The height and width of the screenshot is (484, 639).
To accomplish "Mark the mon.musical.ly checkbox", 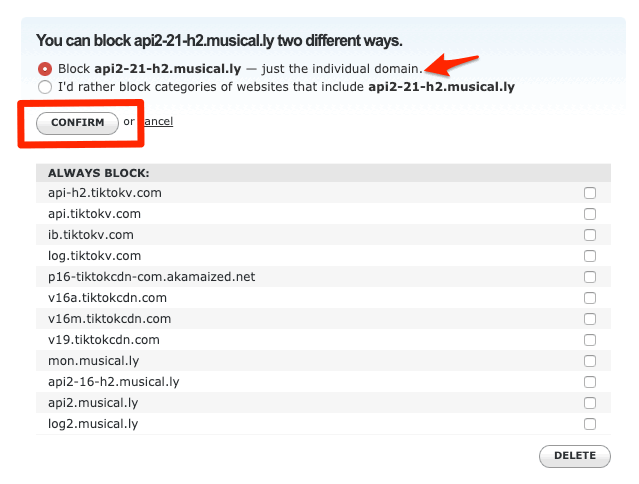I will click(590, 361).
